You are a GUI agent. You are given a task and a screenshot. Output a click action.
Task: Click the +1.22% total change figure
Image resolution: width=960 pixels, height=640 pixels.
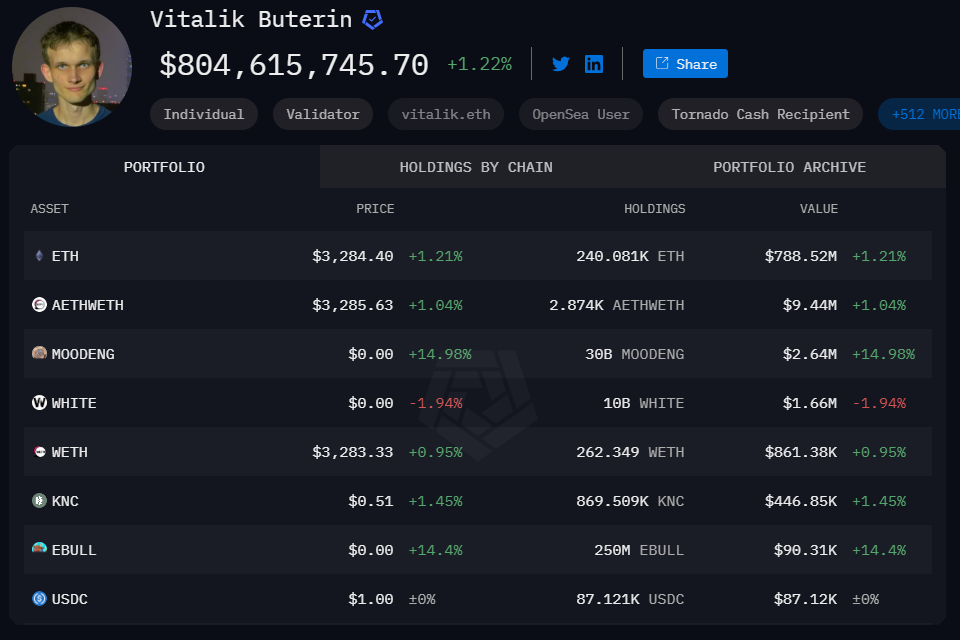pyautogui.click(x=479, y=64)
